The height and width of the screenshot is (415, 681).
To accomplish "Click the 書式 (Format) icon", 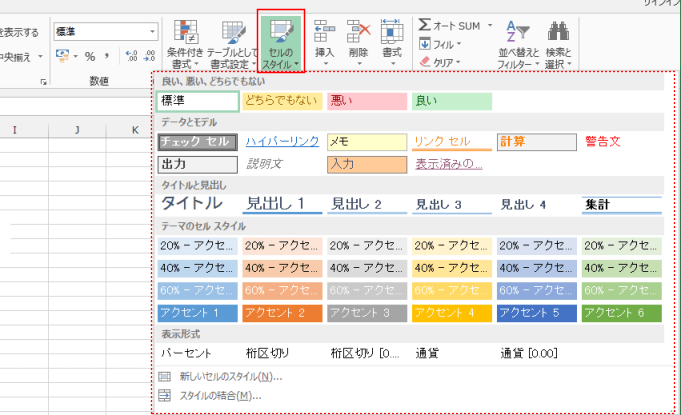I will click(392, 40).
